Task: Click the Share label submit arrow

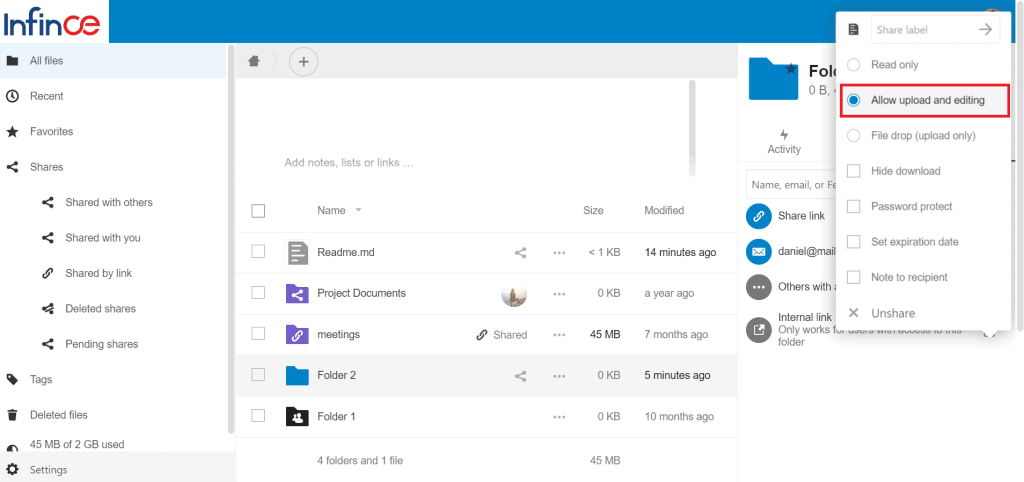Action: tap(986, 30)
